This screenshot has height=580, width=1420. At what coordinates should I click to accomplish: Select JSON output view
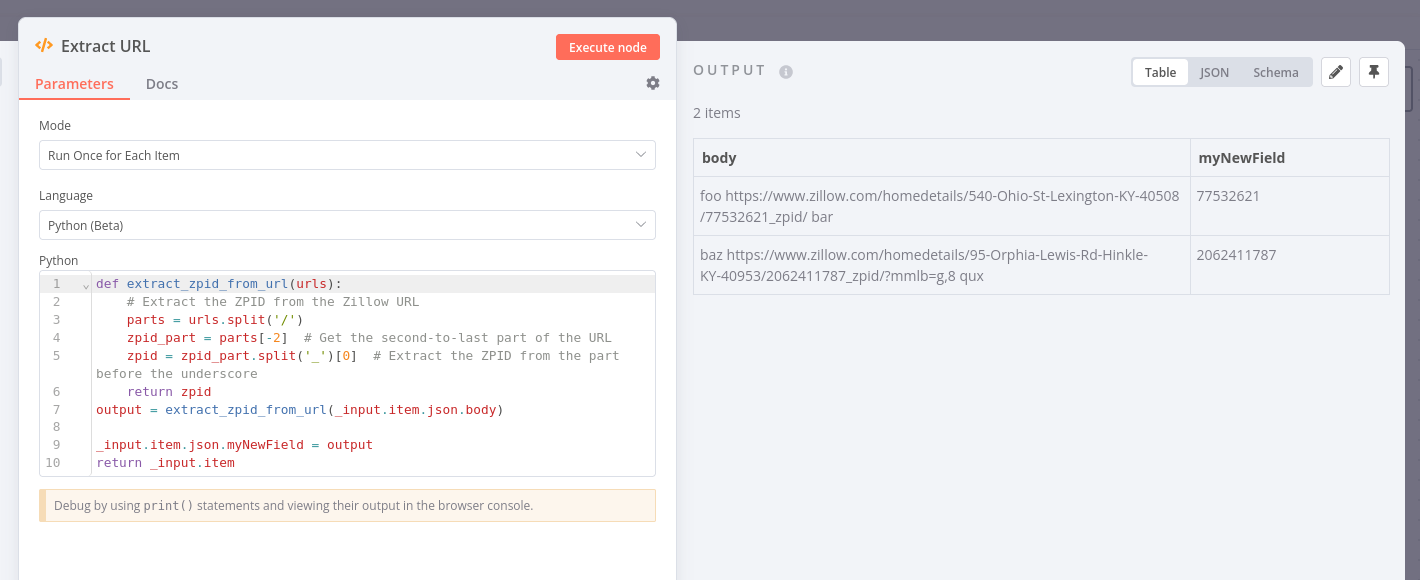pyautogui.click(x=1214, y=72)
